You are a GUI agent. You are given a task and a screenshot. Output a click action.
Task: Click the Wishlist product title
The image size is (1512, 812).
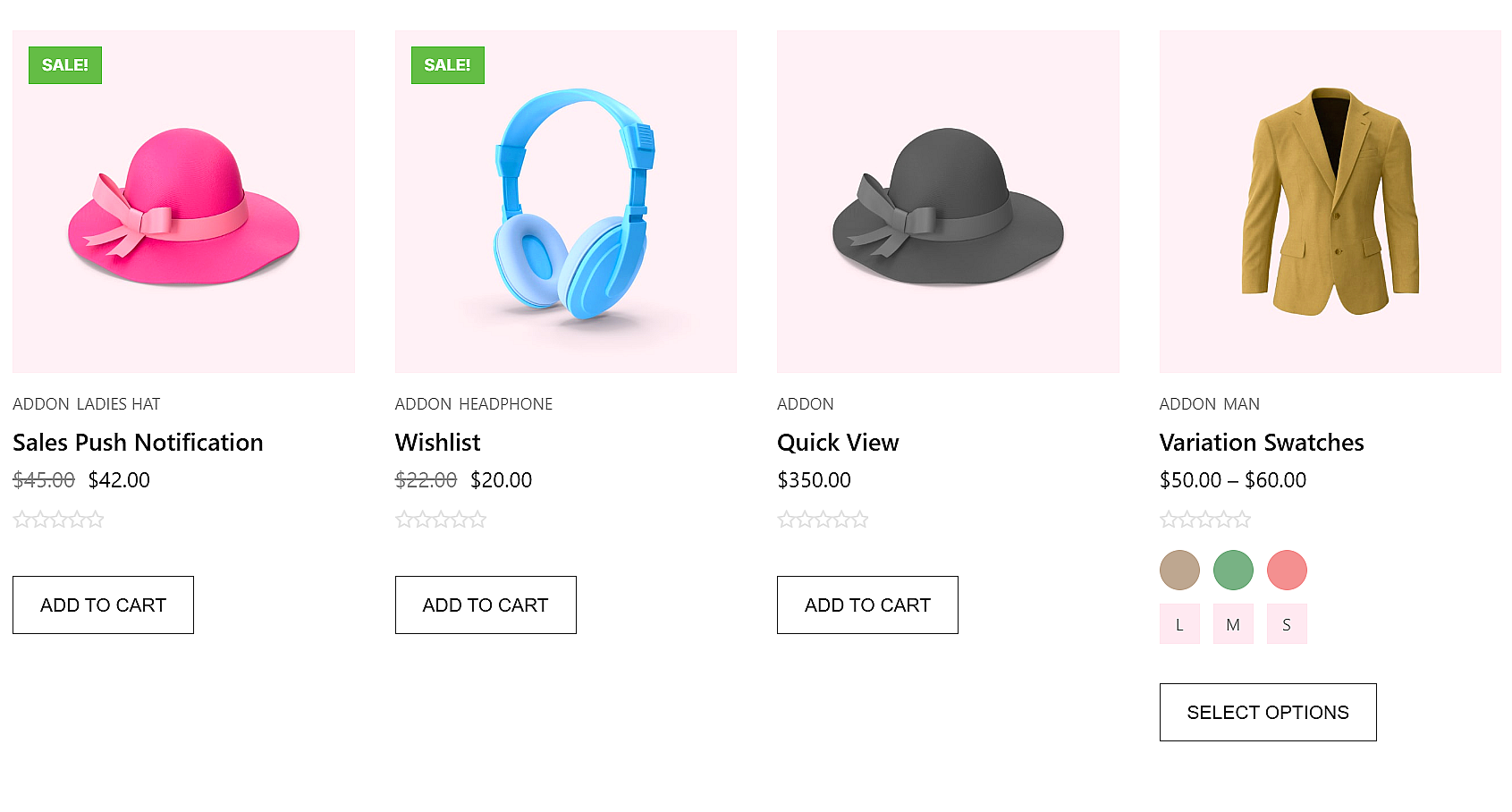pyautogui.click(x=437, y=442)
